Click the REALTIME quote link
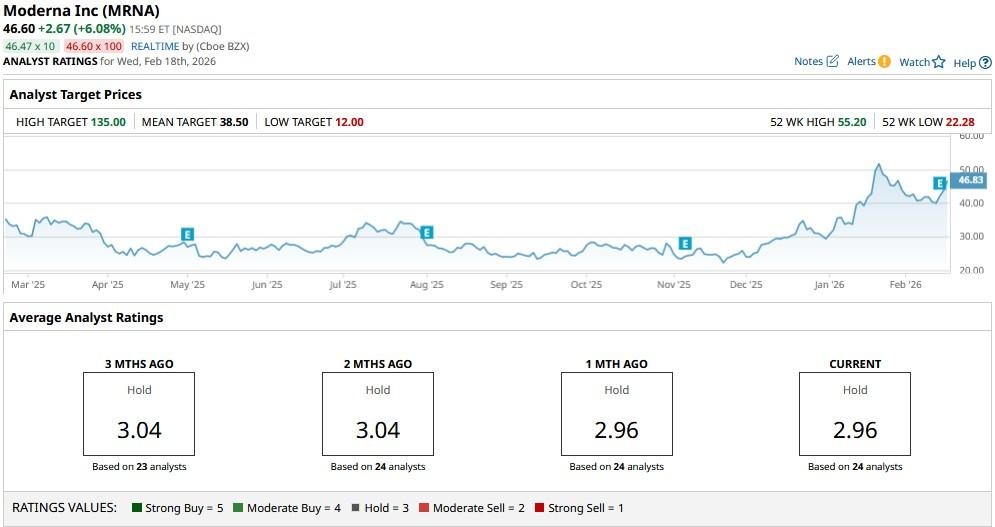Image resolution: width=995 pixels, height=527 pixels. tap(155, 46)
